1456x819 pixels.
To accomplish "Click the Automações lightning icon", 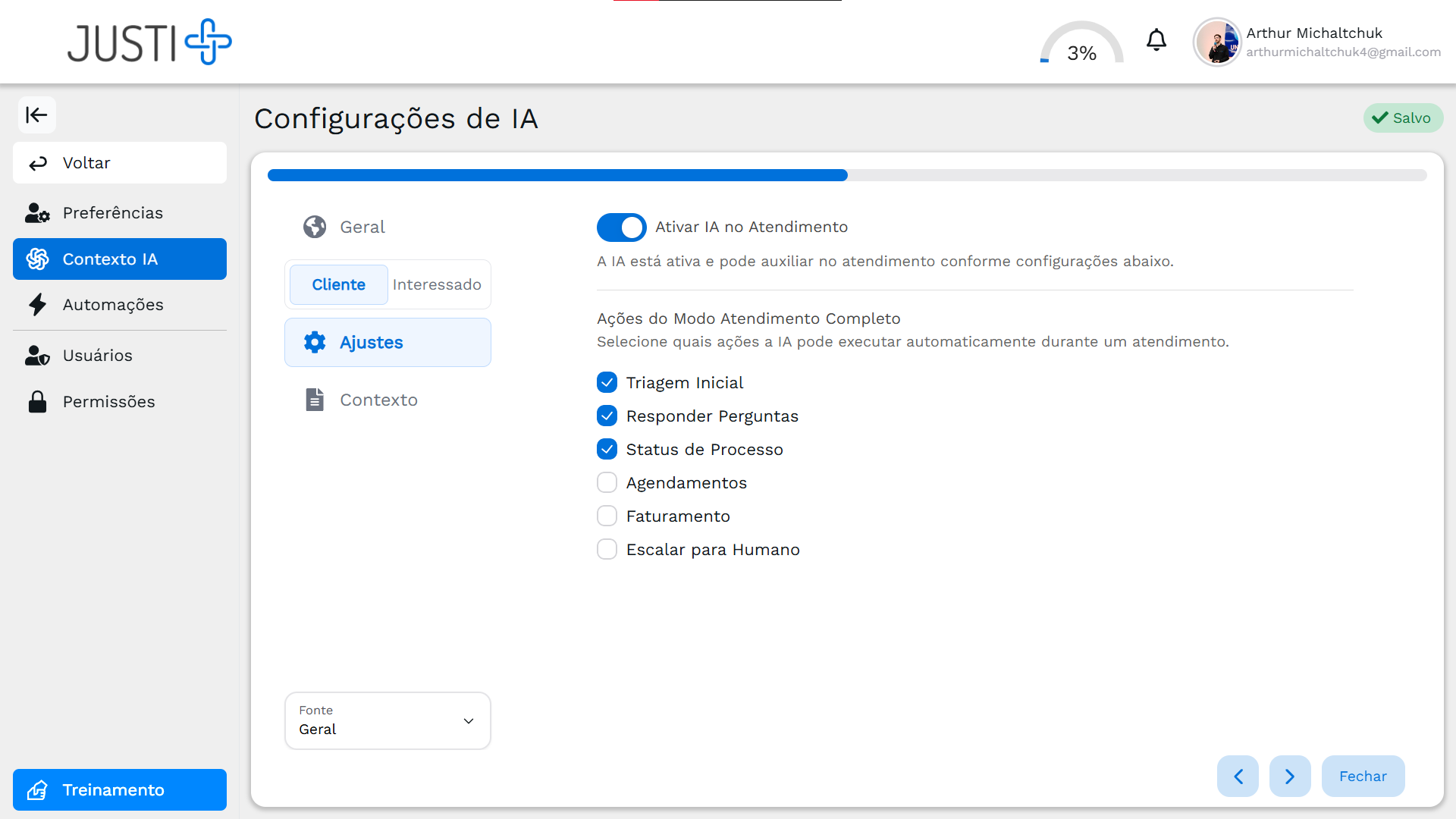I will tap(37, 305).
